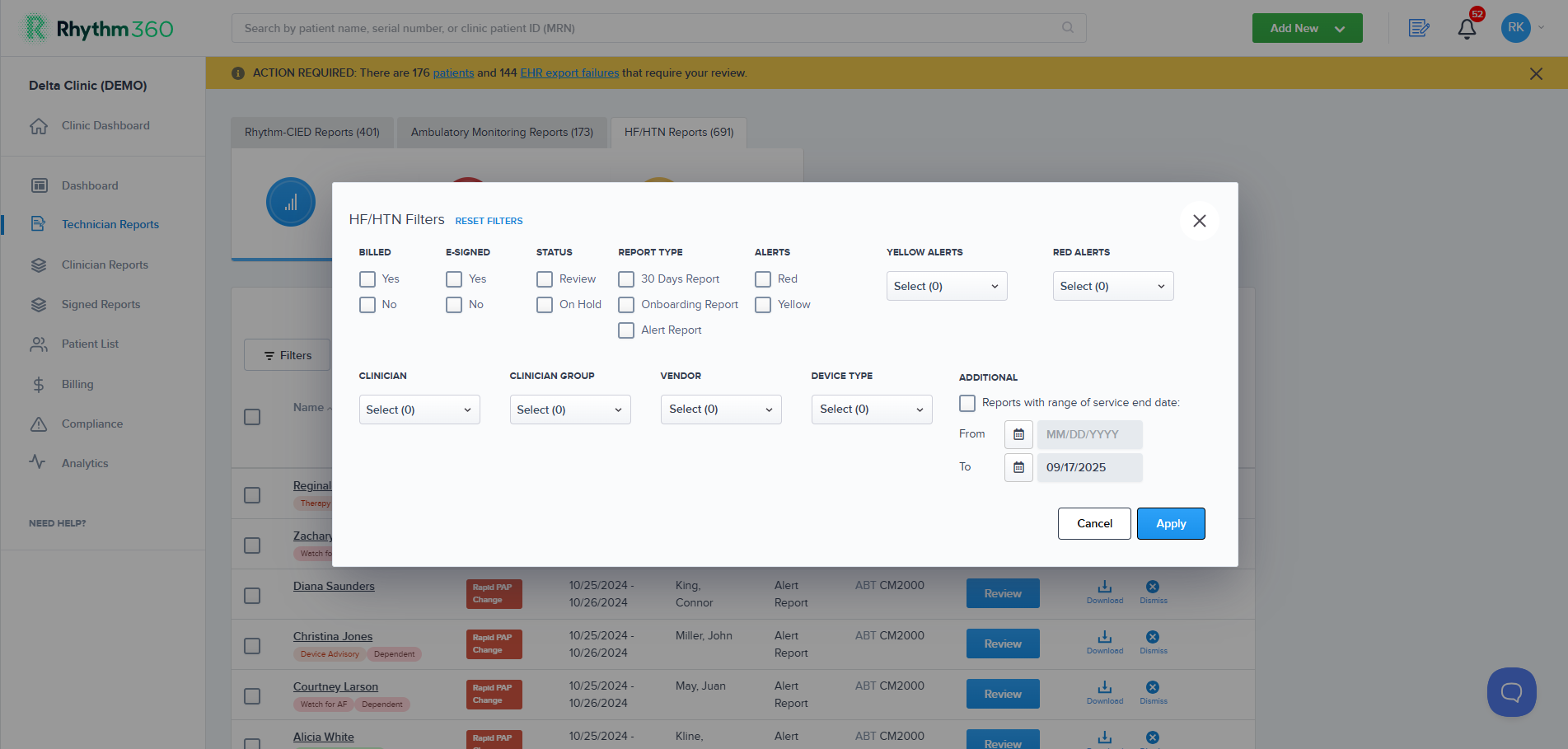Screen dimensions: 1568x749
Task: Open the Clinician Group dropdown
Action: click(x=570, y=410)
